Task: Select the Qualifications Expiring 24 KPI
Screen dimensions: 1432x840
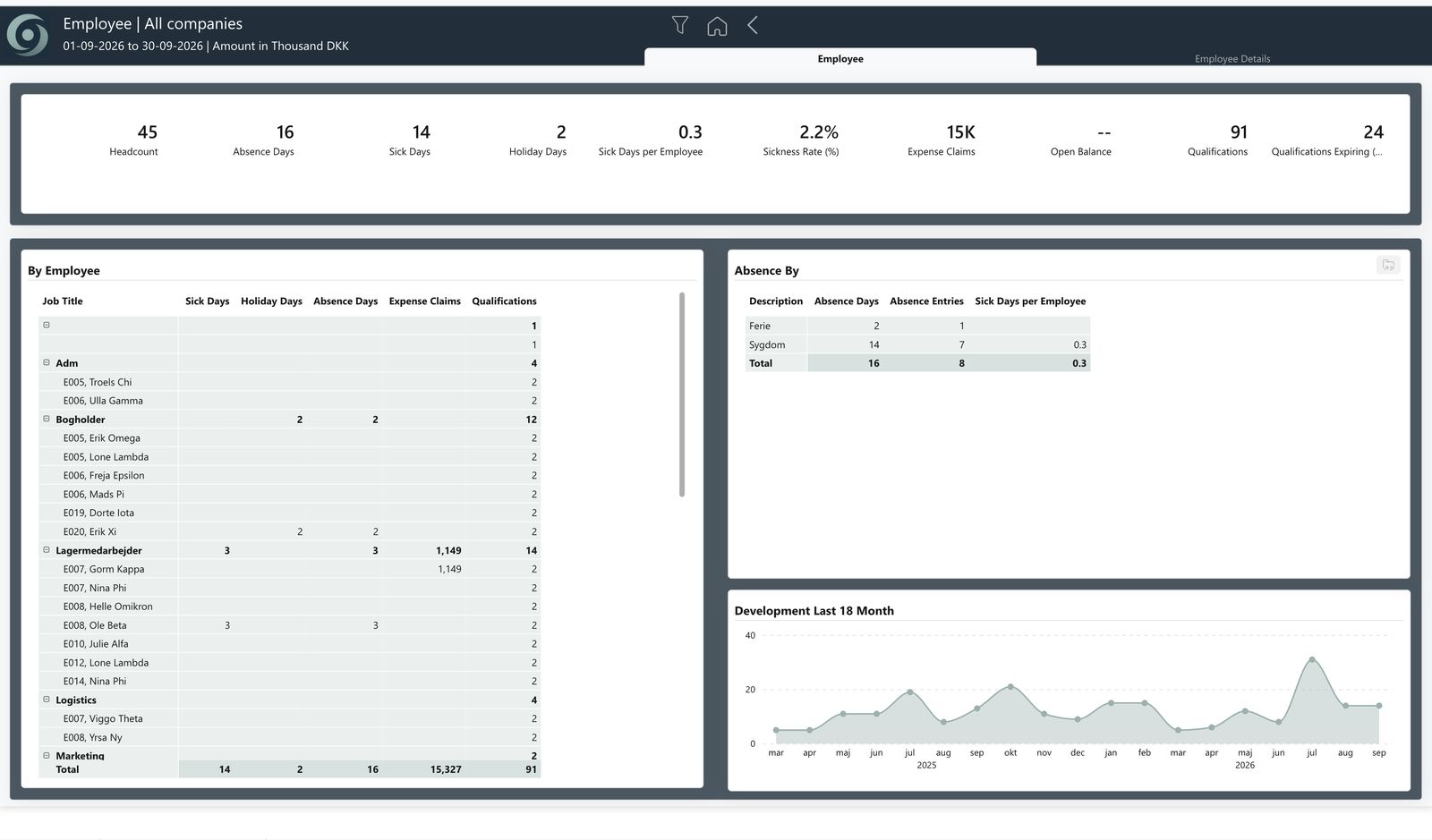Action: coord(1327,140)
